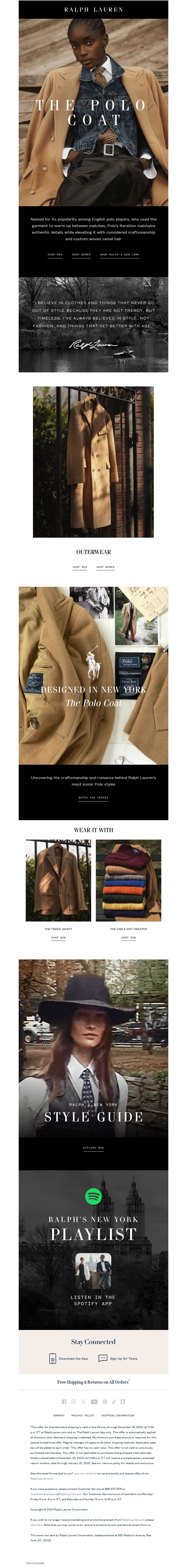The height and width of the screenshot is (1568, 187).
Task: Open the X (Twitter) icon in footer
Action: tap(83, 1402)
